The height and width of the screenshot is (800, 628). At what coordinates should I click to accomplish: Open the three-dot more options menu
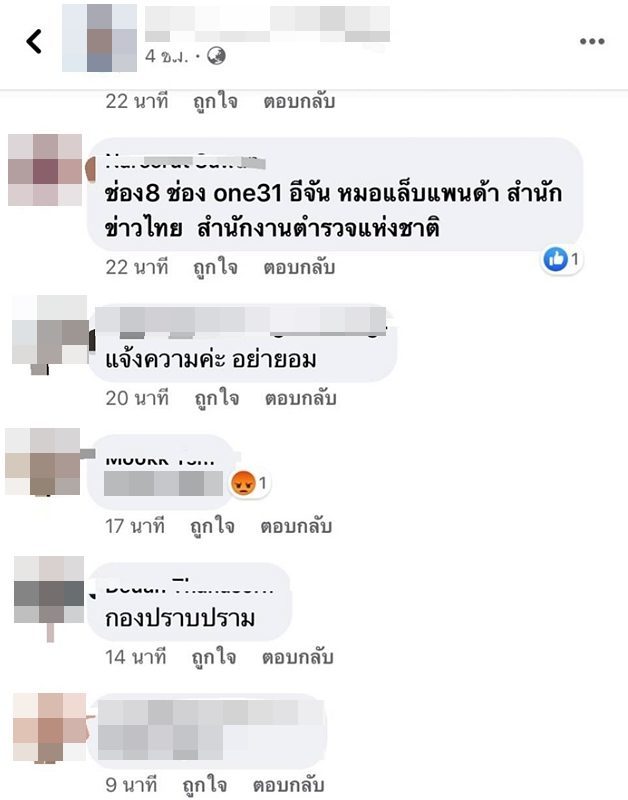click(x=592, y=41)
